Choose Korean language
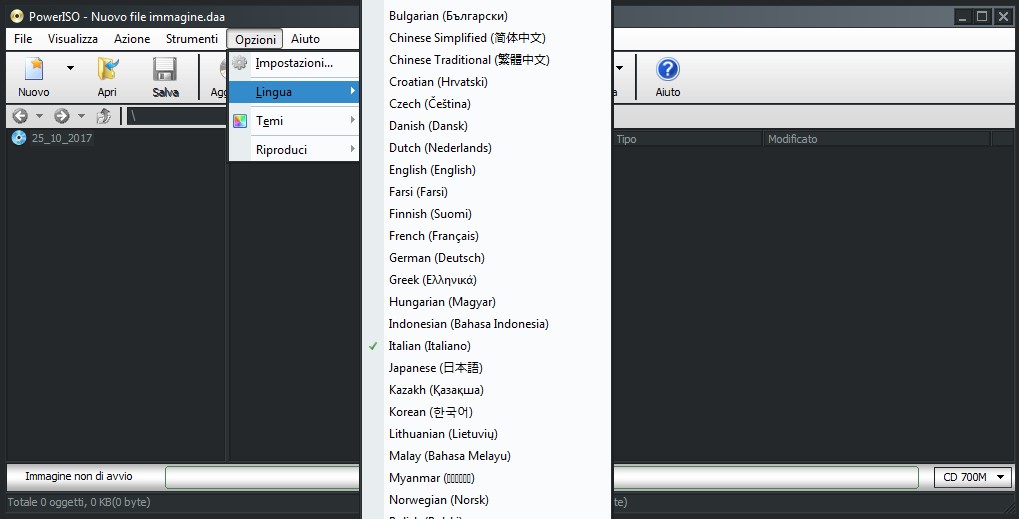This screenshot has height=519, width=1019. pyautogui.click(x=487, y=412)
